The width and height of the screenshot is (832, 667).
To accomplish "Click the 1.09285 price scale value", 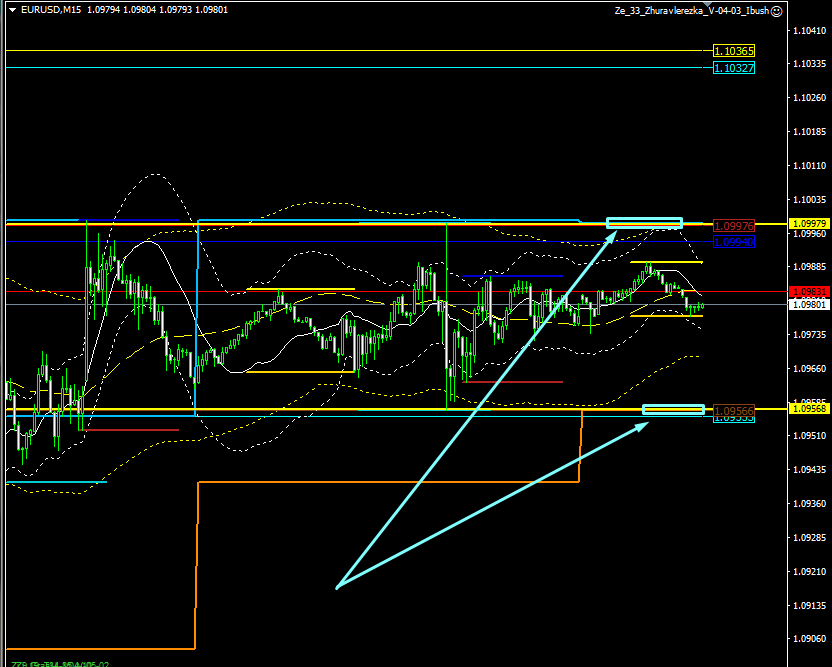I will coord(810,538).
